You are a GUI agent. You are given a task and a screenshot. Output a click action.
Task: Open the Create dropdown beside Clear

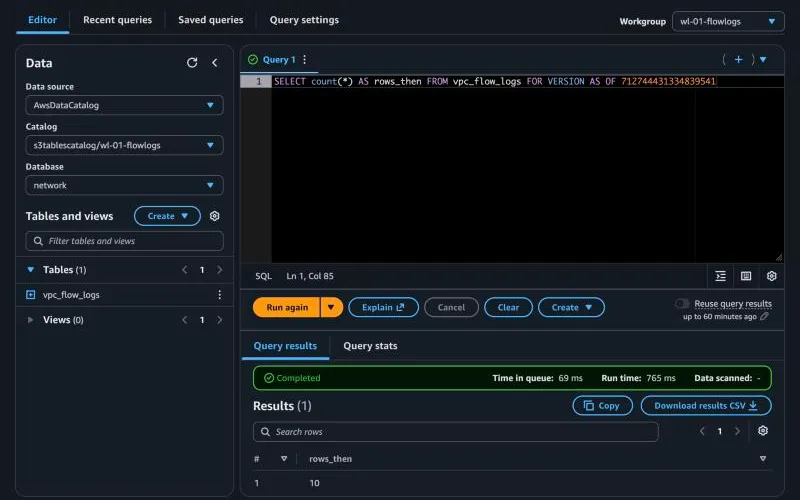tap(571, 307)
